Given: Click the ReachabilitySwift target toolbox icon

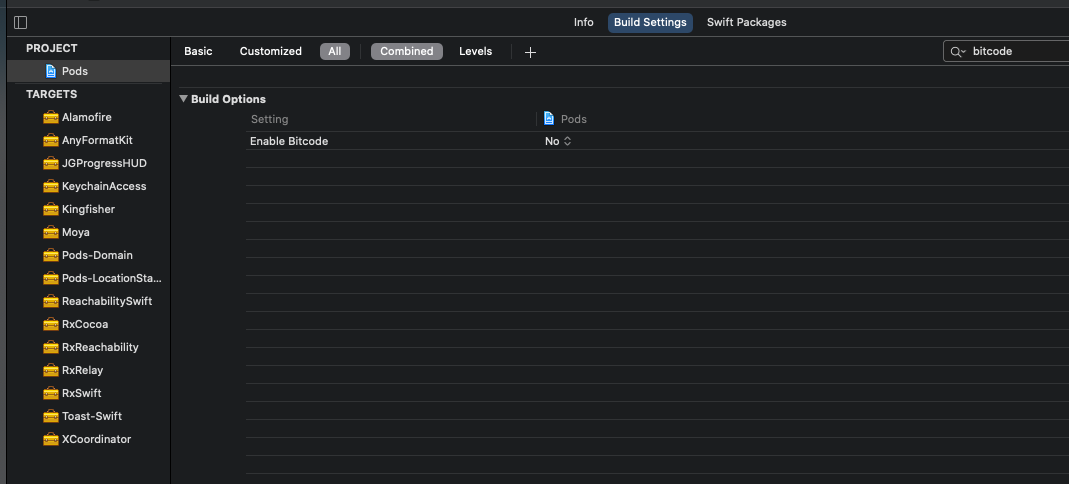Looking at the screenshot, I should (x=50, y=301).
